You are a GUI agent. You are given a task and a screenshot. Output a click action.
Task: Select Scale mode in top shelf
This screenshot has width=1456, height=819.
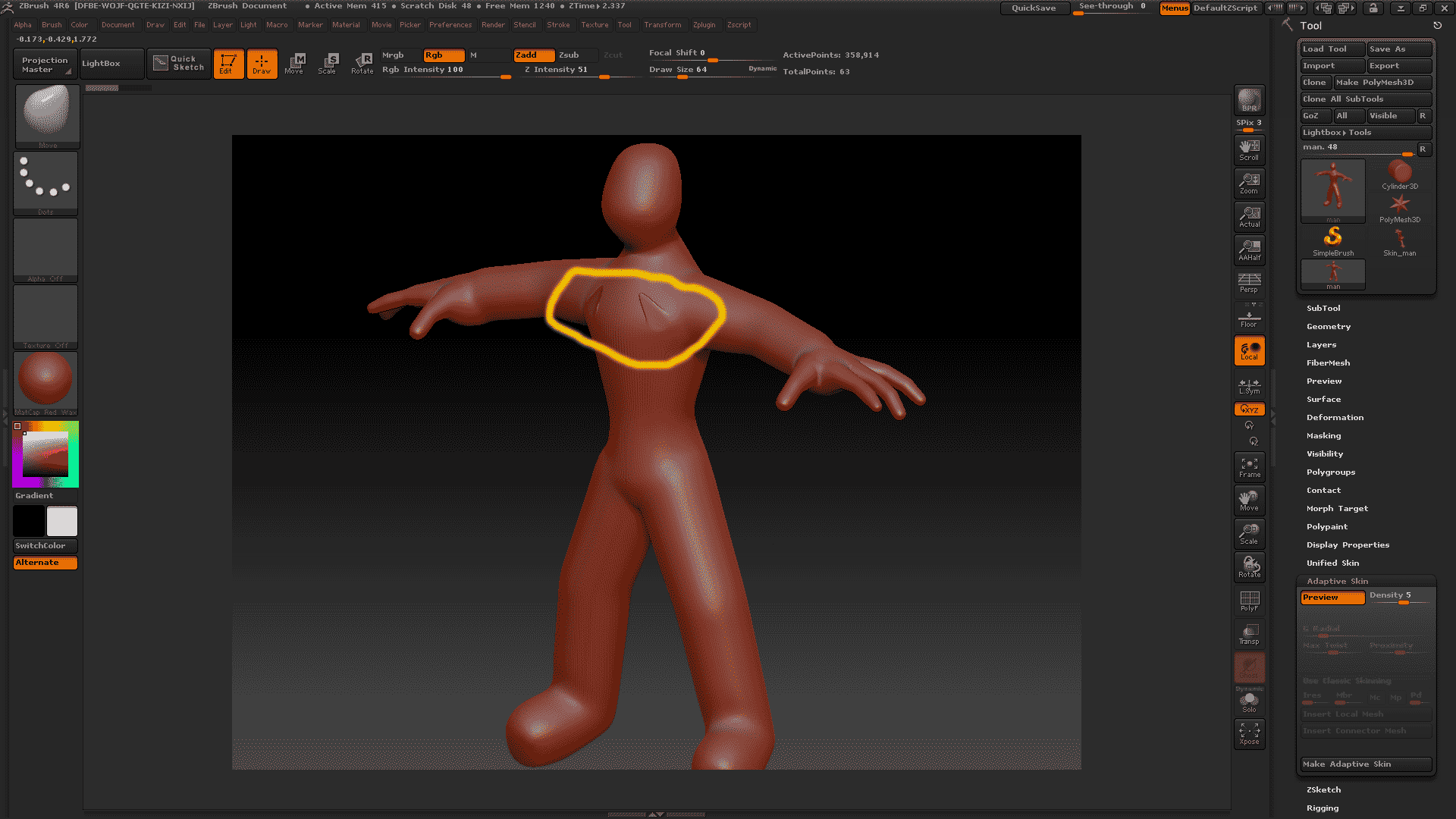[328, 64]
